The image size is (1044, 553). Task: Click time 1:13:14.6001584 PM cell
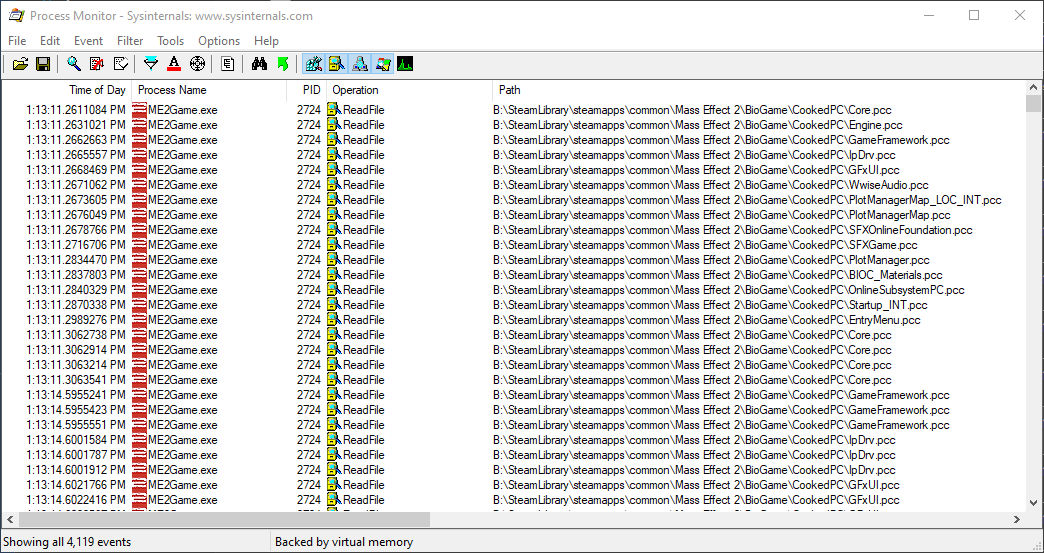pyautogui.click(x=76, y=440)
